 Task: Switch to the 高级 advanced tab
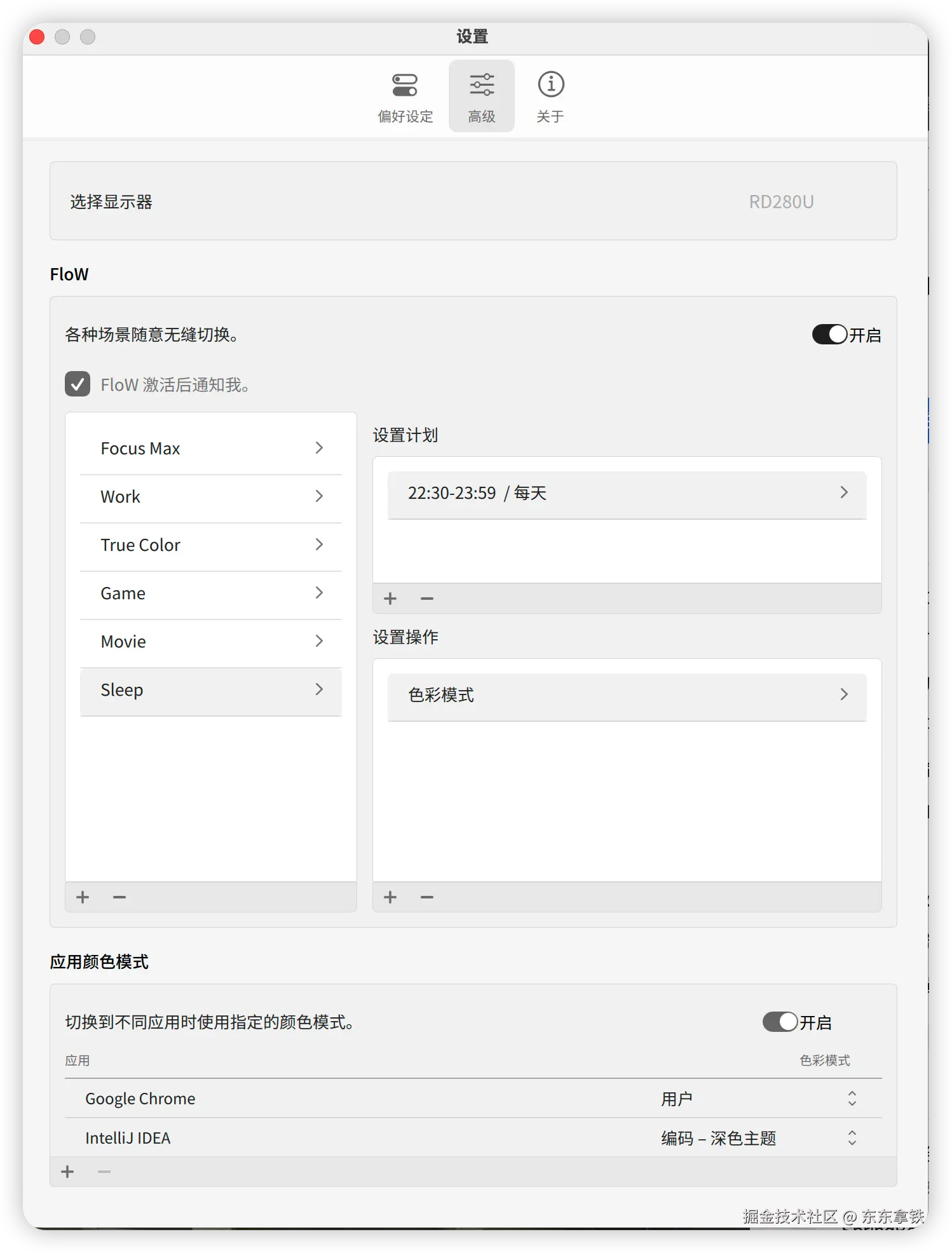tap(481, 97)
